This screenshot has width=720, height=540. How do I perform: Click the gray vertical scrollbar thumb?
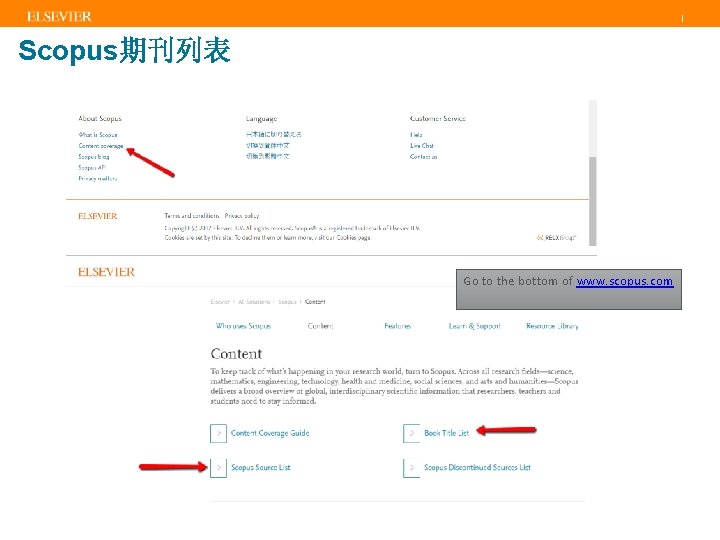click(593, 201)
